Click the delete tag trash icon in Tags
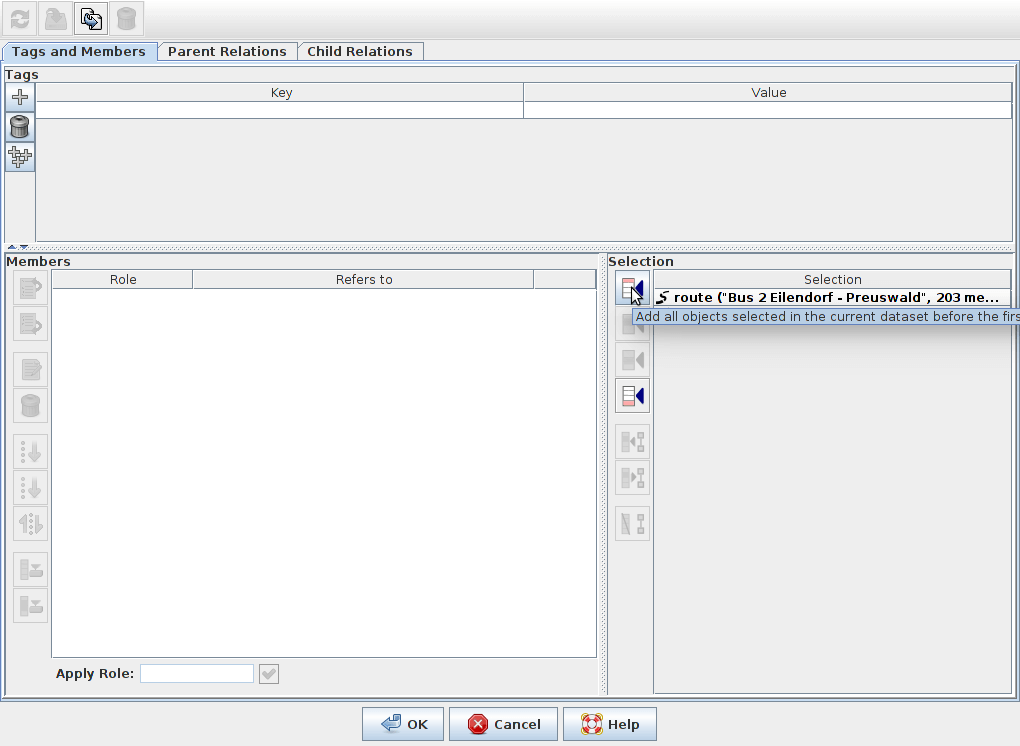Viewport: 1020px width, 746px height. pos(20,127)
